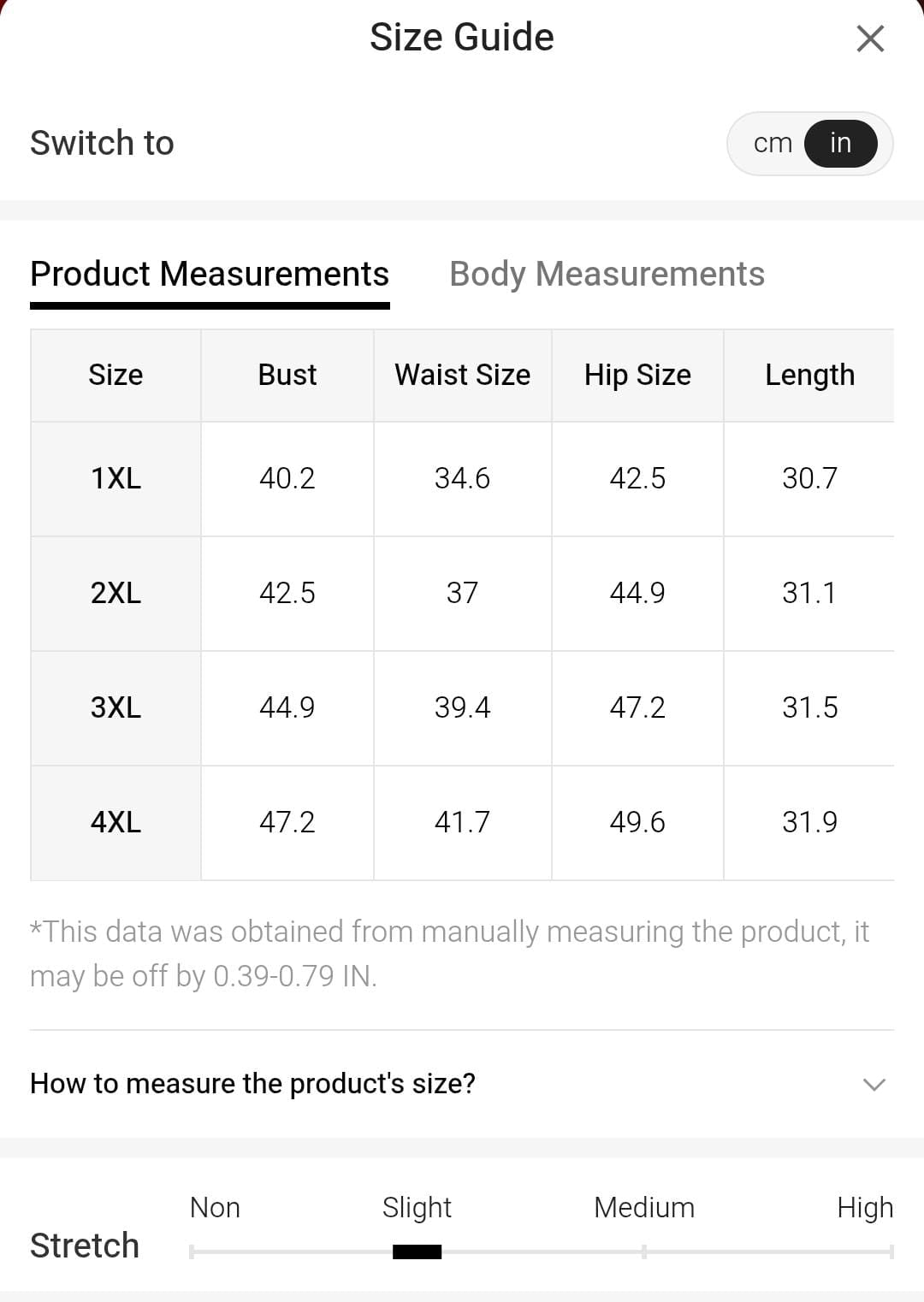Switch measurement units to cm
Viewport: 924px width, 1302px height.
[x=773, y=144]
